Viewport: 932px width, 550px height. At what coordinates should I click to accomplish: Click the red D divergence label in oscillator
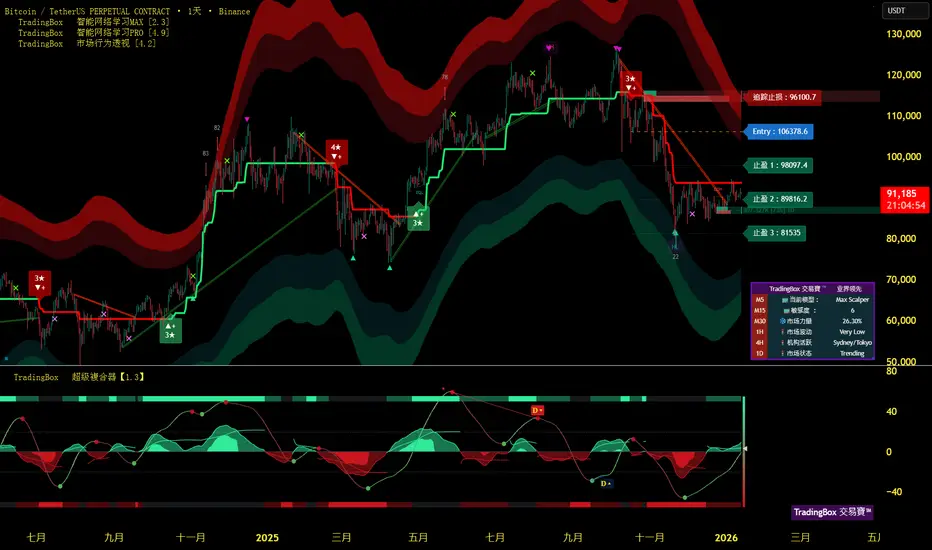[537, 410]
